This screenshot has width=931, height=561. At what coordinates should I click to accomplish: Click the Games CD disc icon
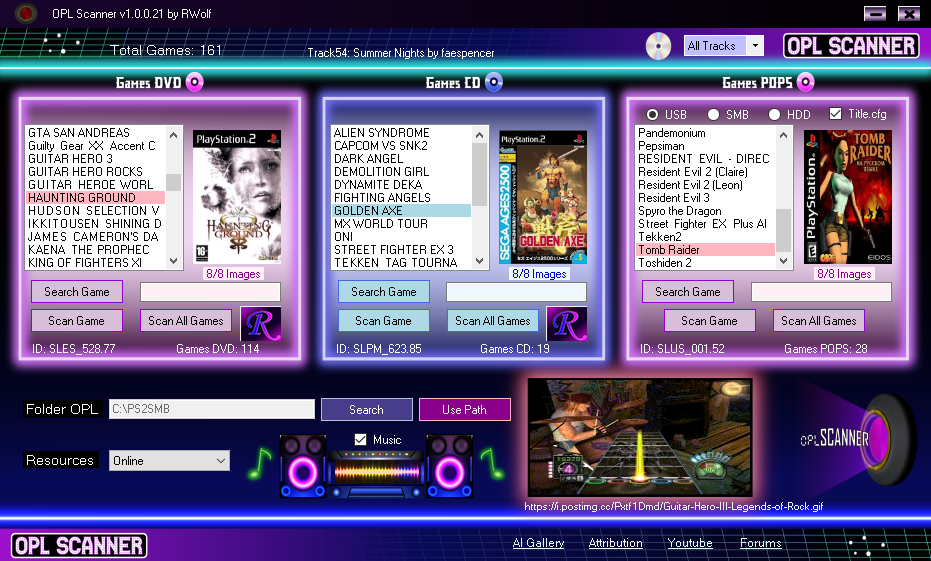click(493, 82)
